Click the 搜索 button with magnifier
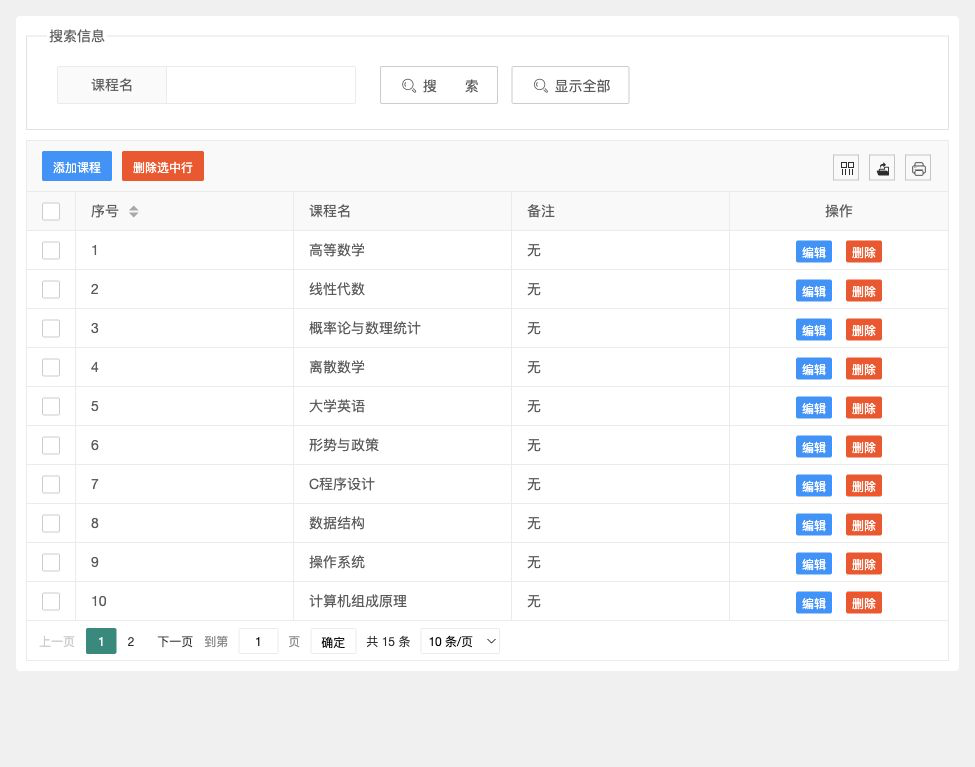The width and height of the screenshot is (975, 767). click(x=439, y=85)
